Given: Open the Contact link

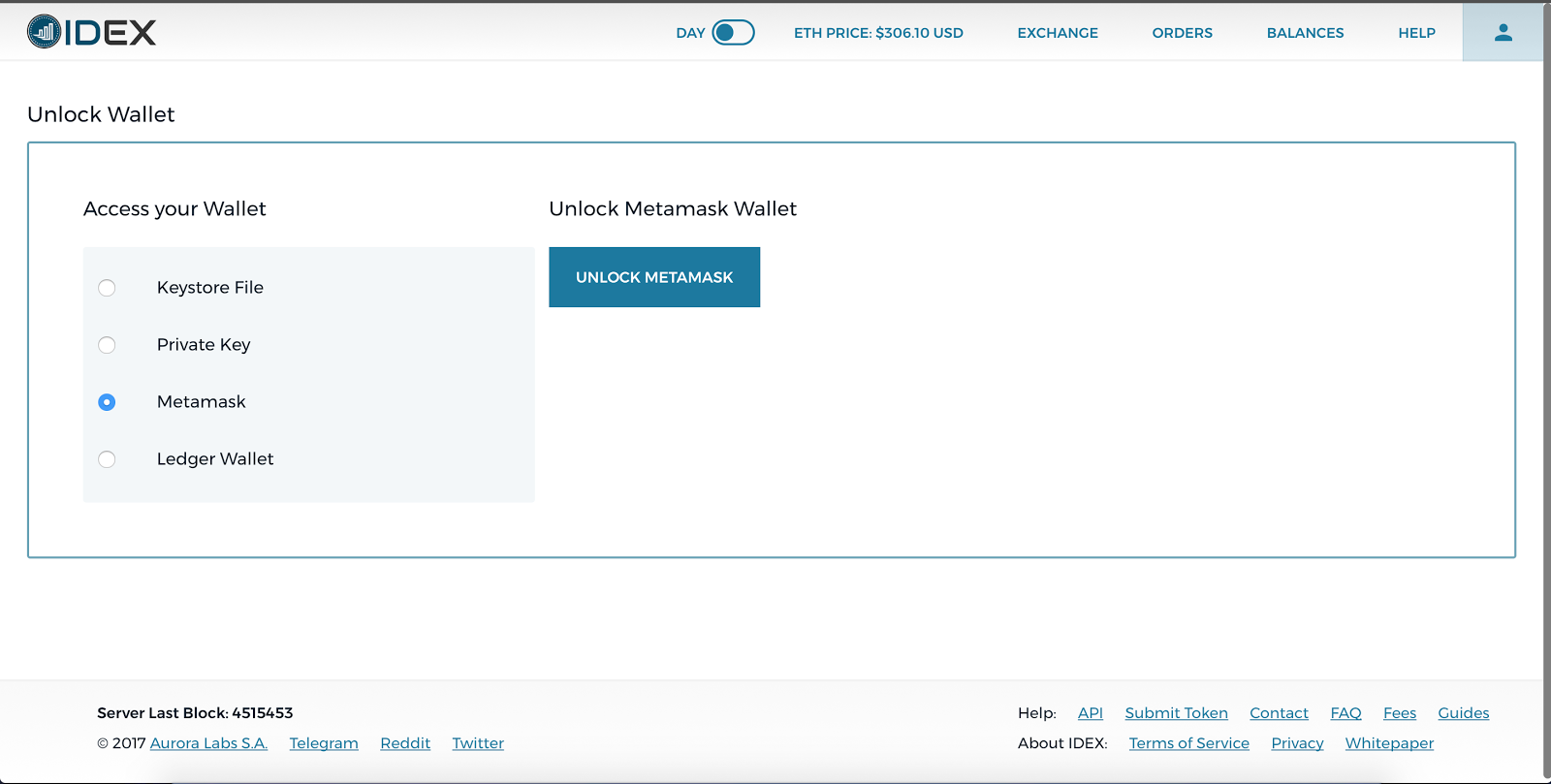Looking at the screenshot, I should tap(1279, 713).
